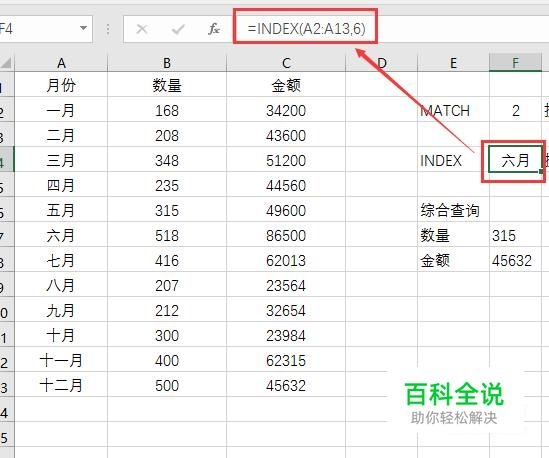The image size is (549, 458).
Task: Click quantity cell 300
Action: [x=167, y=335]
